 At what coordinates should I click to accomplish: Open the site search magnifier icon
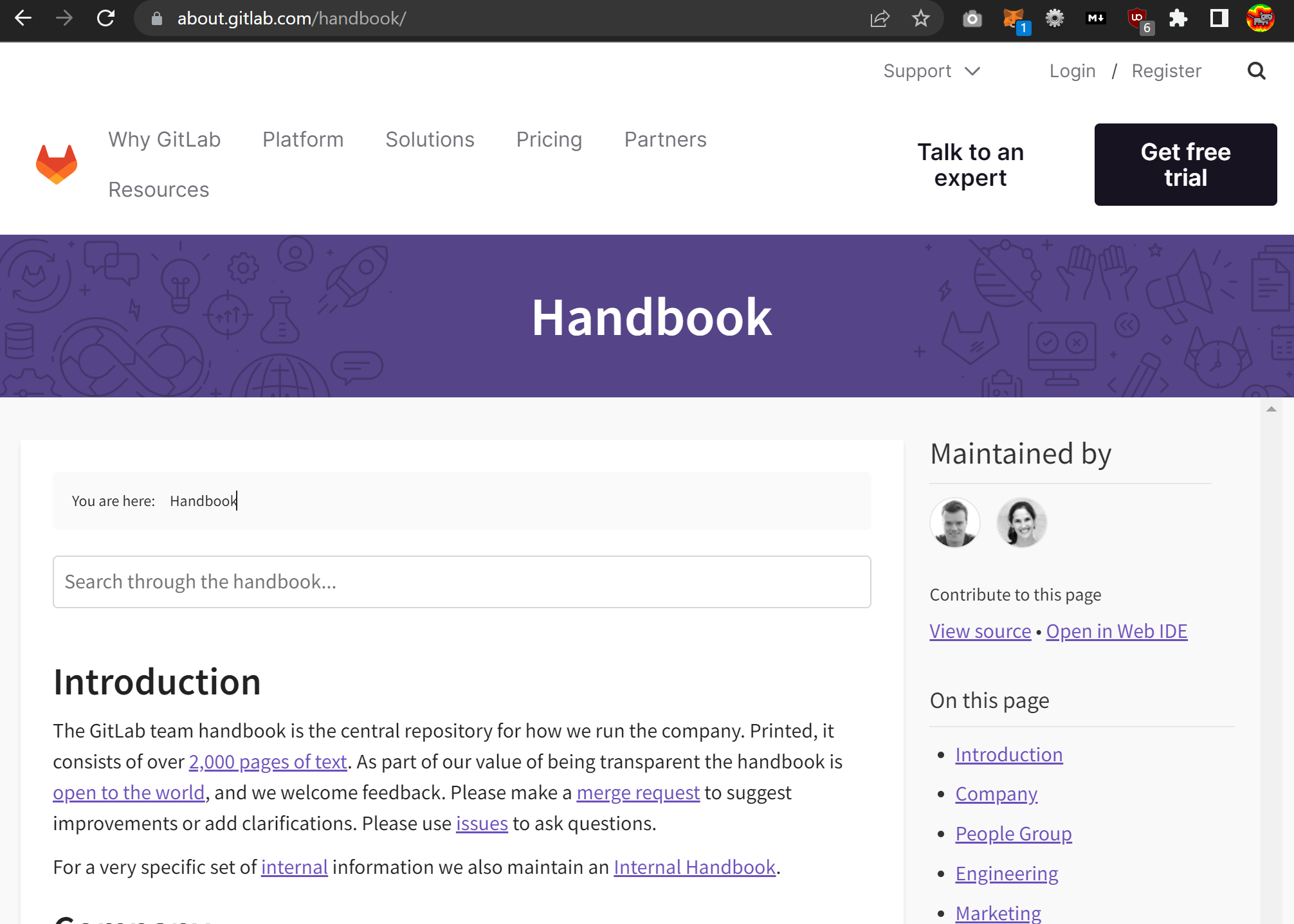1256,71
